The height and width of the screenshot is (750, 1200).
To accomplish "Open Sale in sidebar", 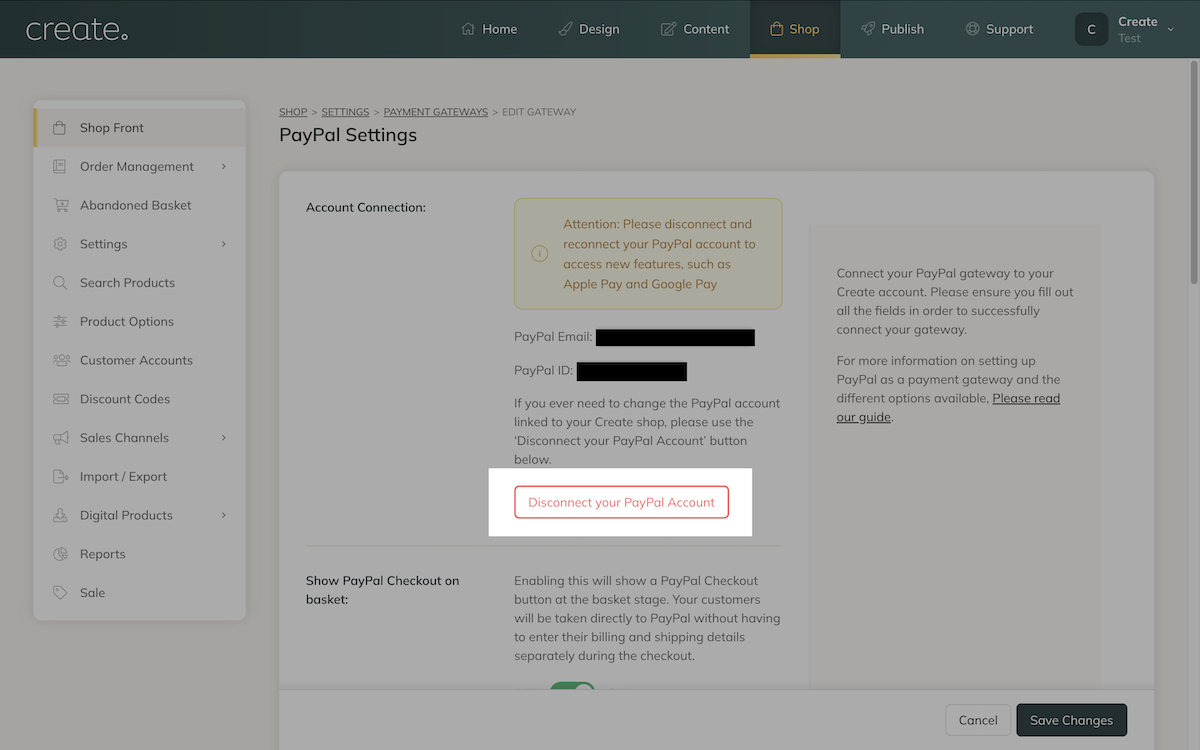I will (140, 593).
